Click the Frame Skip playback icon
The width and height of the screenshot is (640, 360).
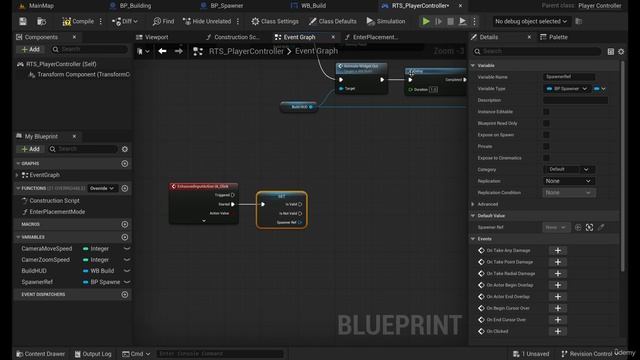(x=438, y=21)
